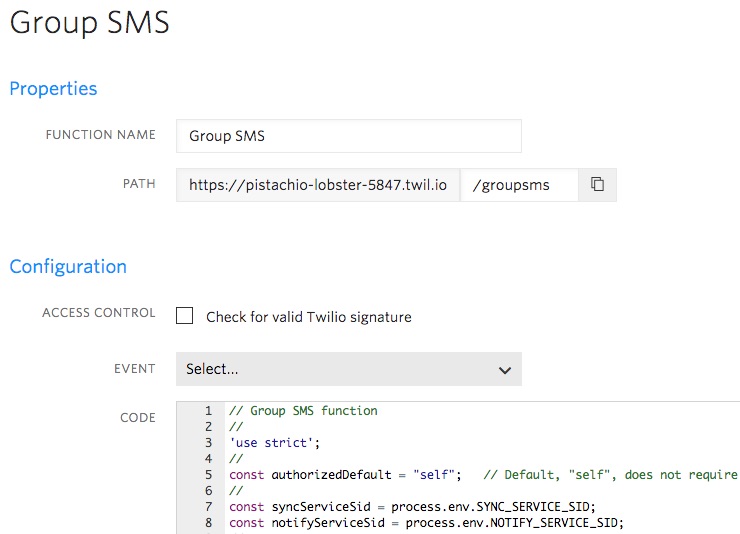Click the empty comment on code line 6
This screenshot has width=740, height=534.
236,491
